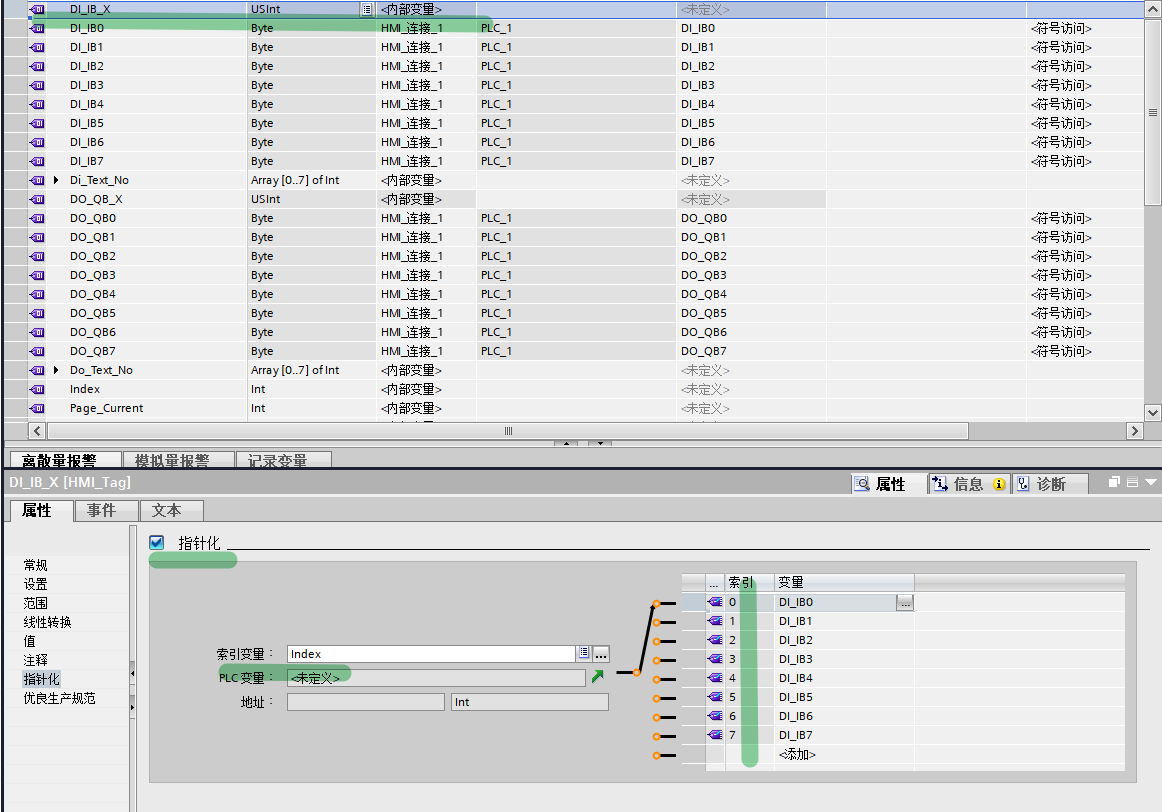Viewport: 1162px width, 812px height.
Task: Click the vertical scrollbar thumb of the tag table
Action: tap(1152, 113)
